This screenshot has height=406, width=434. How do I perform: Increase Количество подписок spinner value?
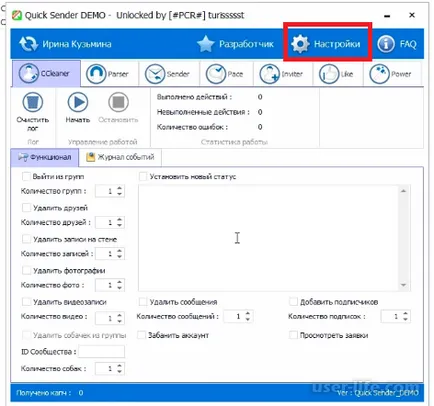(x=405, y=313)
